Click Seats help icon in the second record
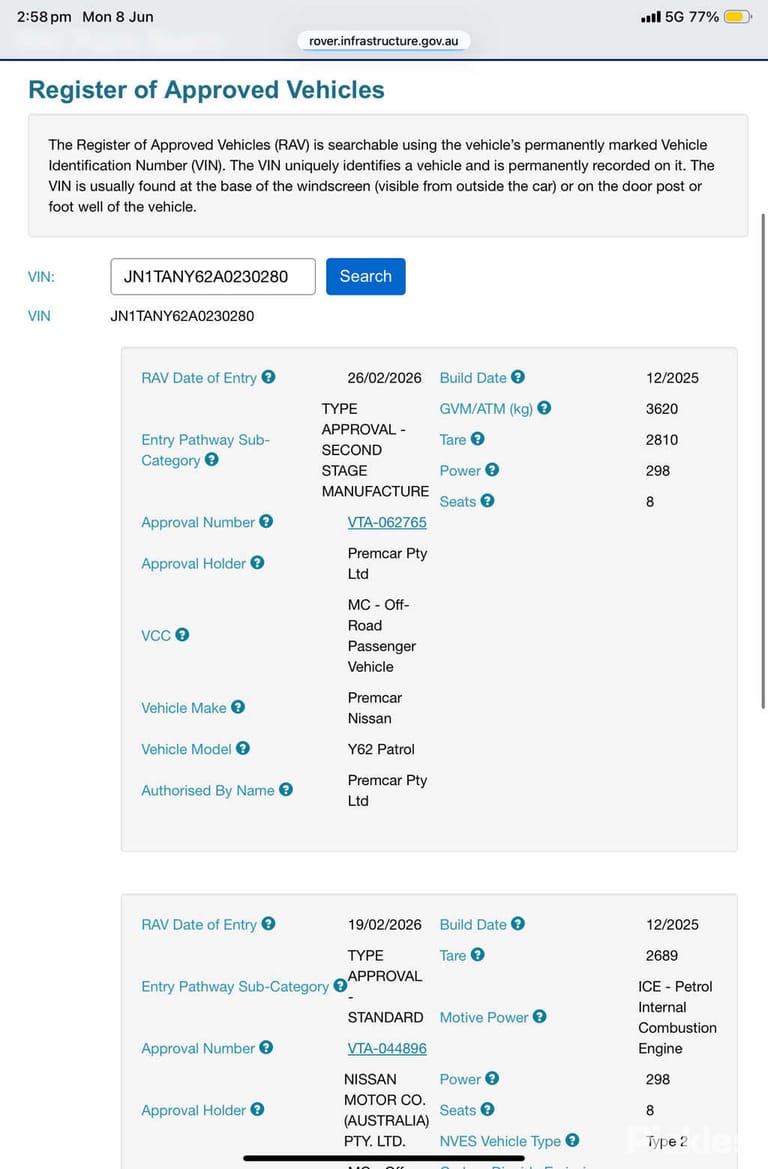The image size is (768, 1169). pos(488,1109)
